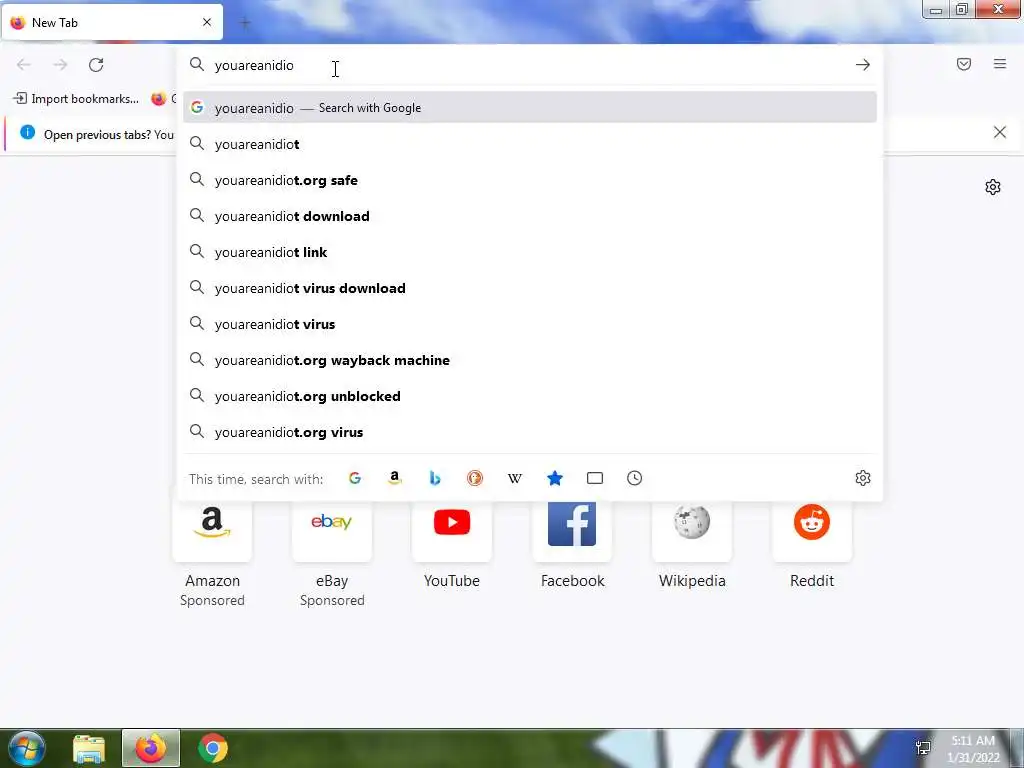The image size is (1024, 768).
Task: Search this time with Wikipedia icon
Action: click(515, 478)
